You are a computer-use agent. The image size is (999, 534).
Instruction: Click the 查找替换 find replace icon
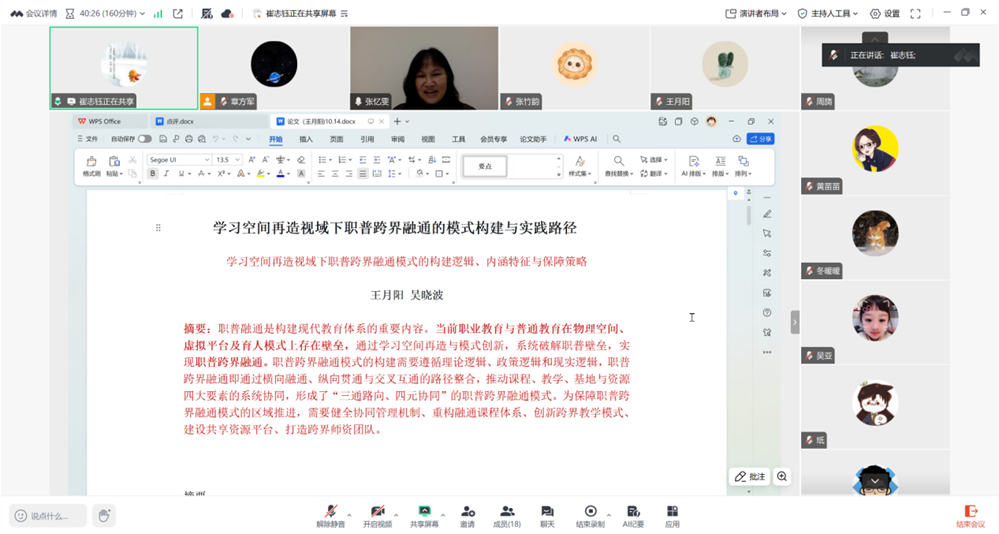(x=619, y=166)
